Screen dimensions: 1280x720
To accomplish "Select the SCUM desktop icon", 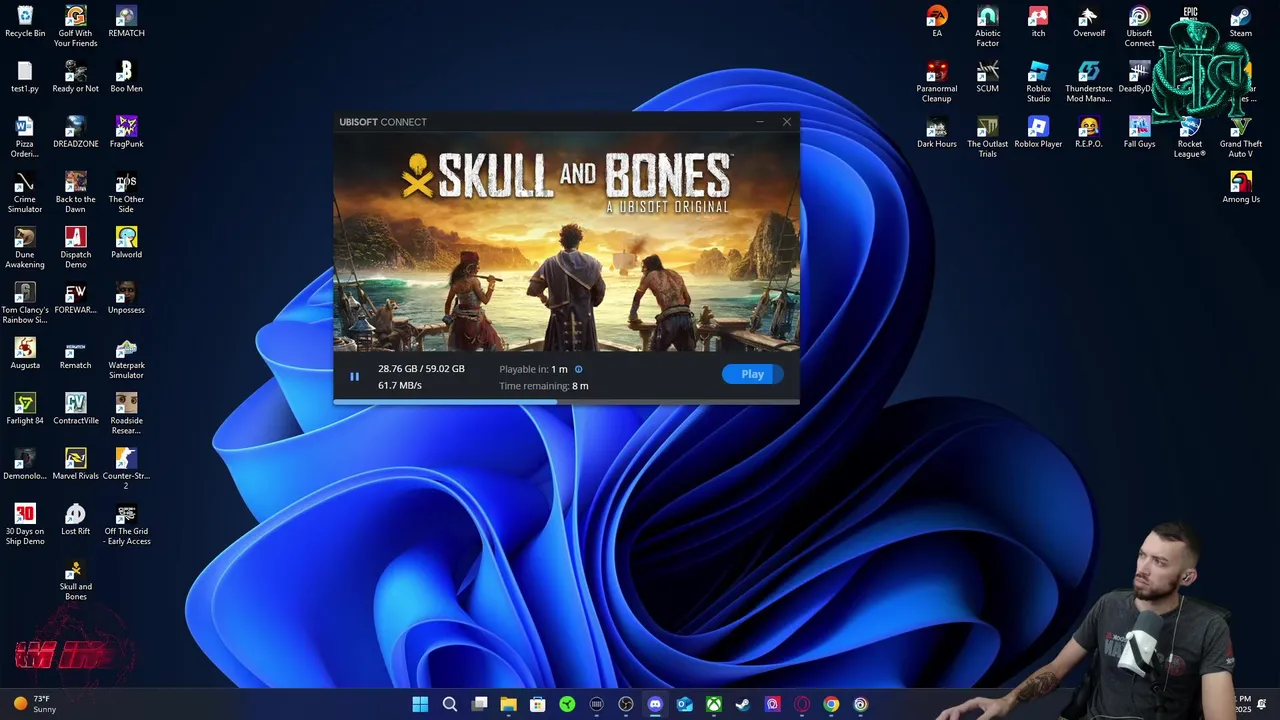I will 988,77.
